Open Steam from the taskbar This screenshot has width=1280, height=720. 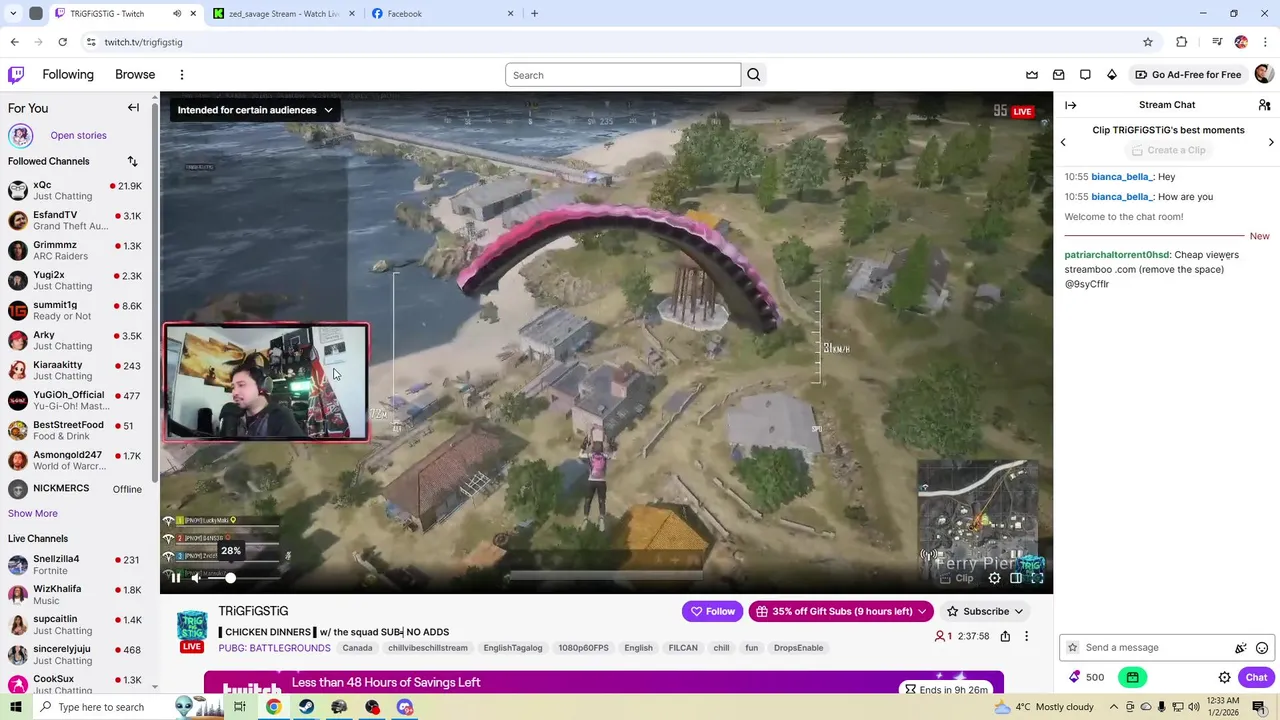tap(306, 707)
